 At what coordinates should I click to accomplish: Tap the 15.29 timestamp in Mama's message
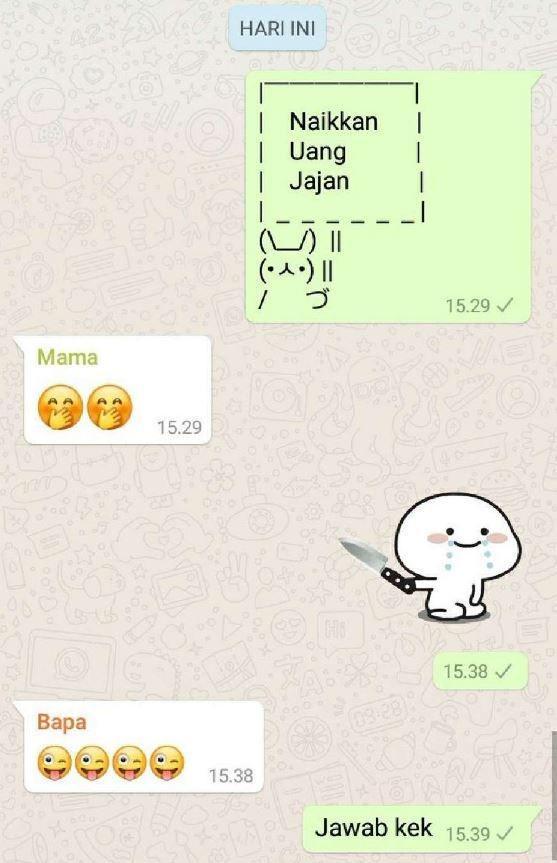tap(179, 427)
